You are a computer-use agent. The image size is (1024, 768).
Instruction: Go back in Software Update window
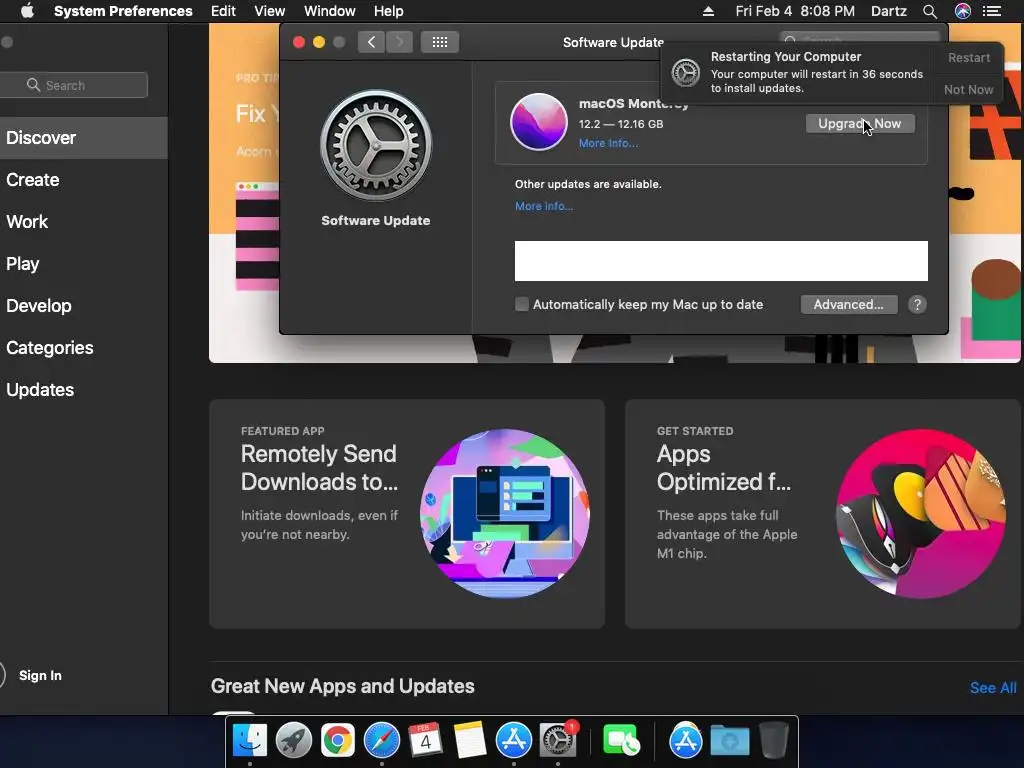372,42
